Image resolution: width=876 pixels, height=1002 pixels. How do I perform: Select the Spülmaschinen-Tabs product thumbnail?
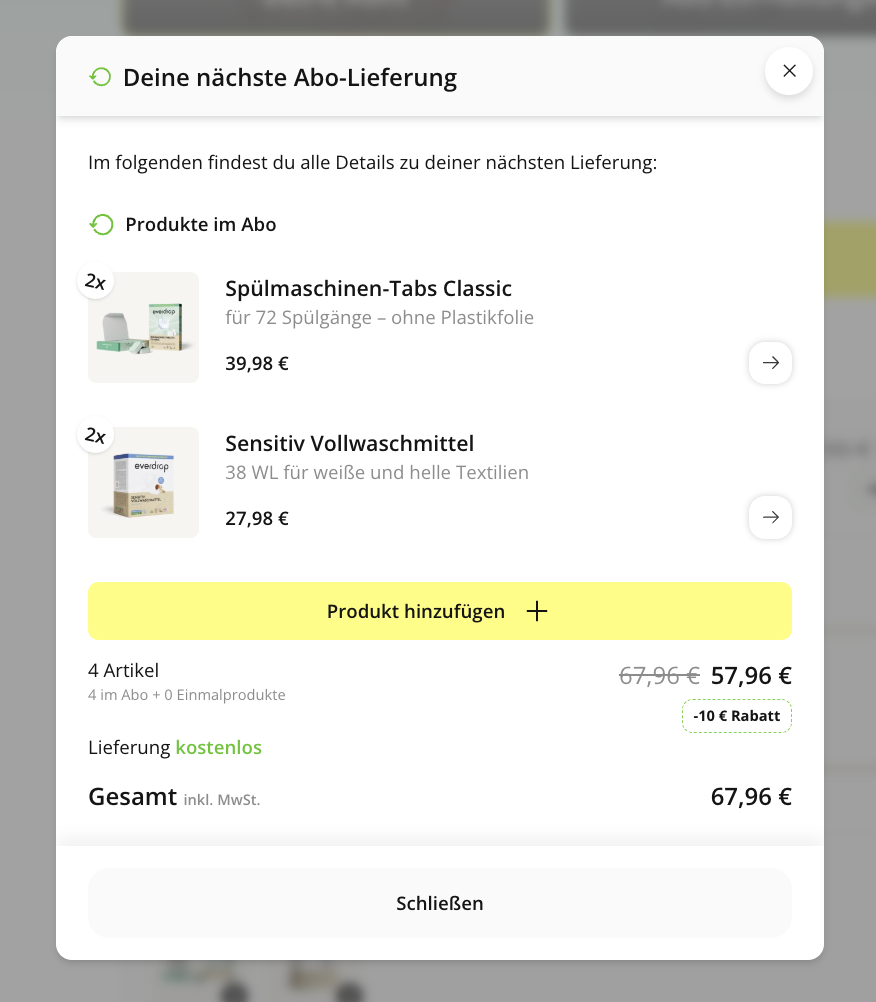click(x=144, y=328)
